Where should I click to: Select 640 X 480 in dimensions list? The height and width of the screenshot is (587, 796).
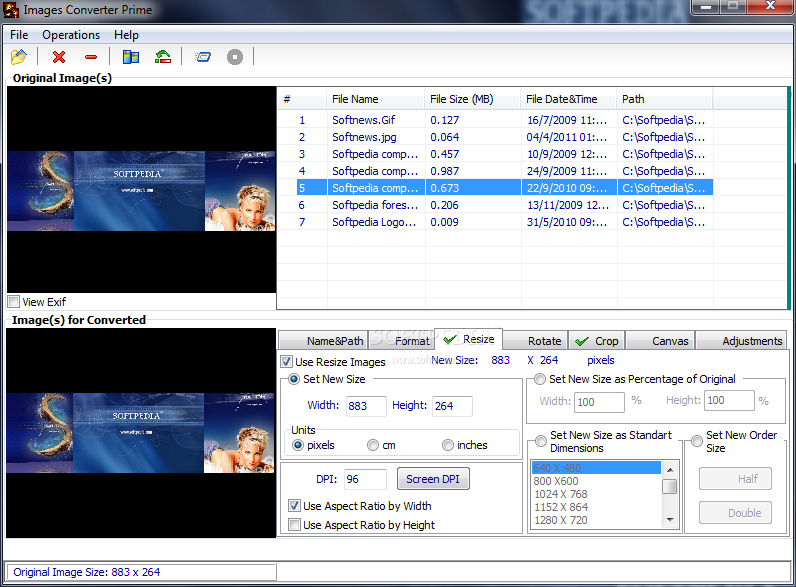(x=596, y=468)
